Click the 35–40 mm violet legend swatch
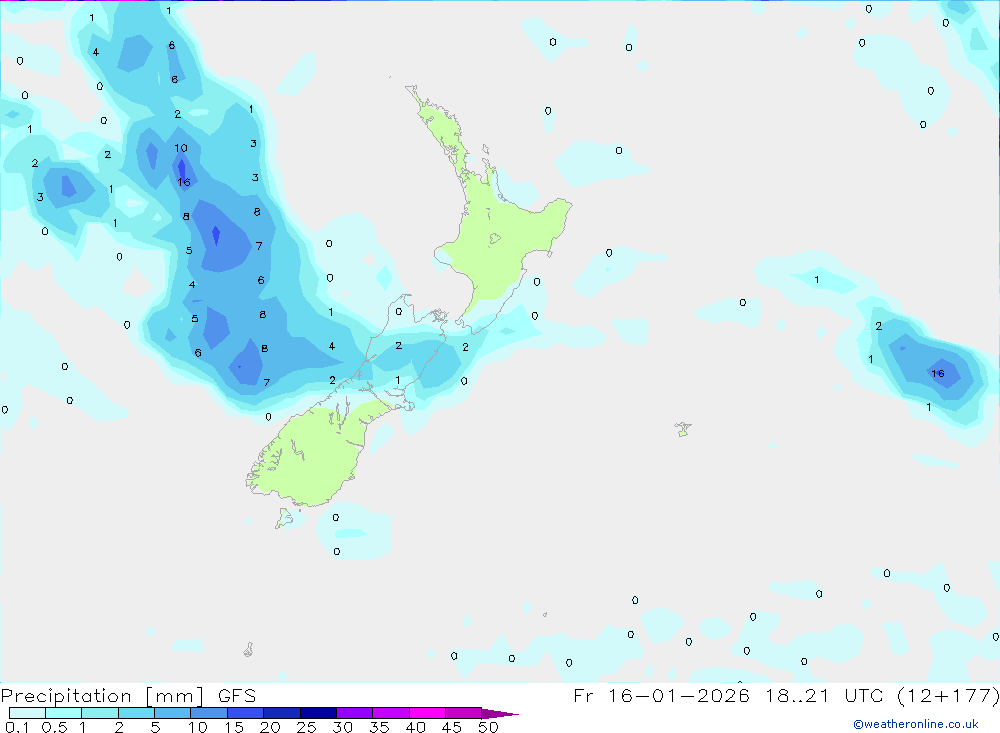The width and height of the screenshot is (1000, 733). (x=390, y=713)
